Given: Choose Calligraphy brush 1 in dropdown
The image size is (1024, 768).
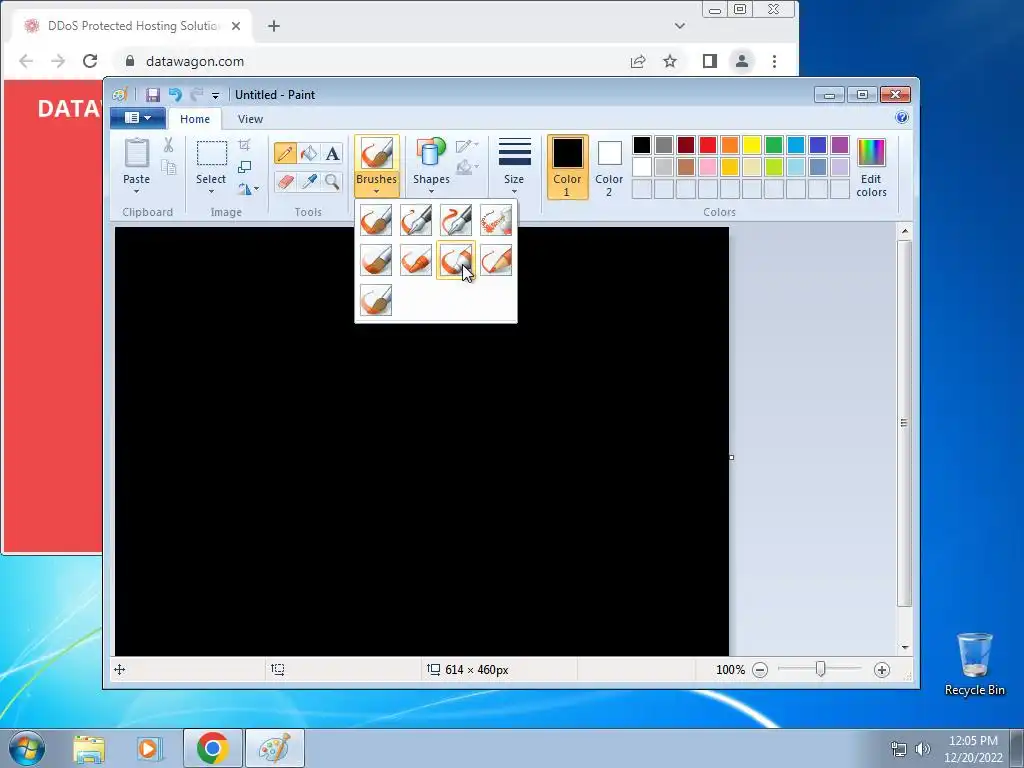Looking at the screenshot, I should 416,220.
